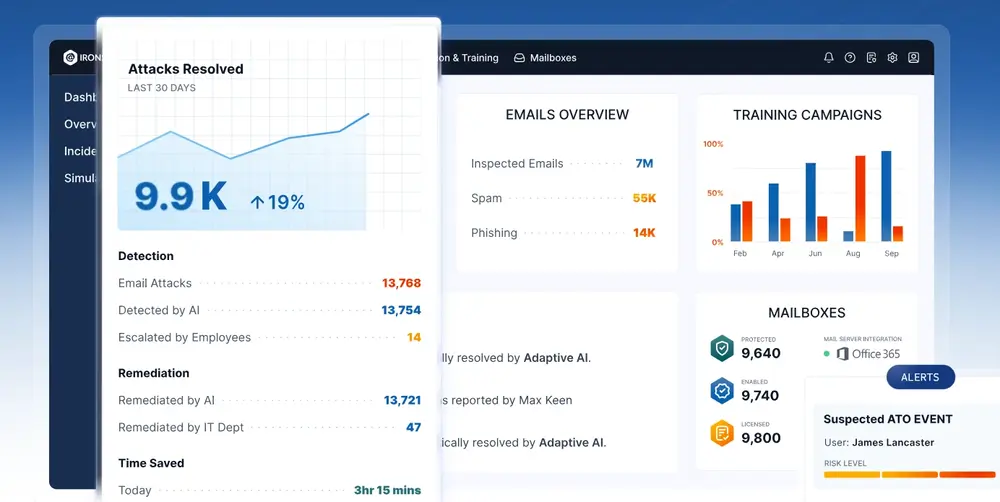Click the orange Licensed document icon
The image size is (1000, 502).
tap(721, 433)
